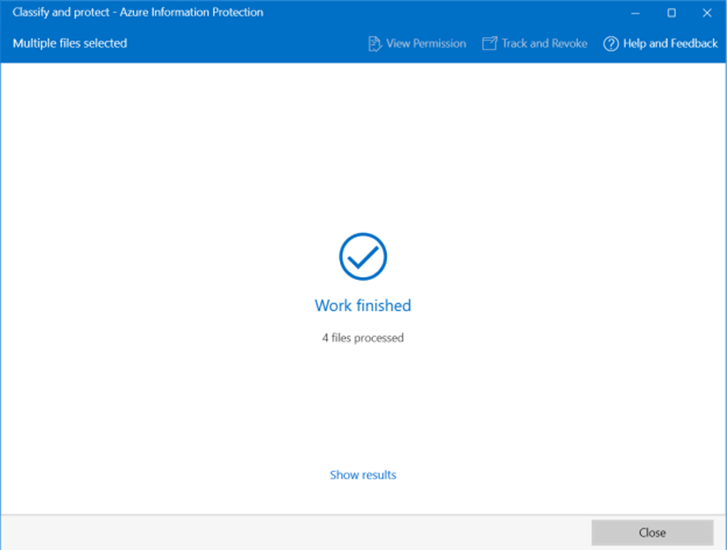
Task: Click the Work finished checkmark circle
Action: (x=363, y=256)
